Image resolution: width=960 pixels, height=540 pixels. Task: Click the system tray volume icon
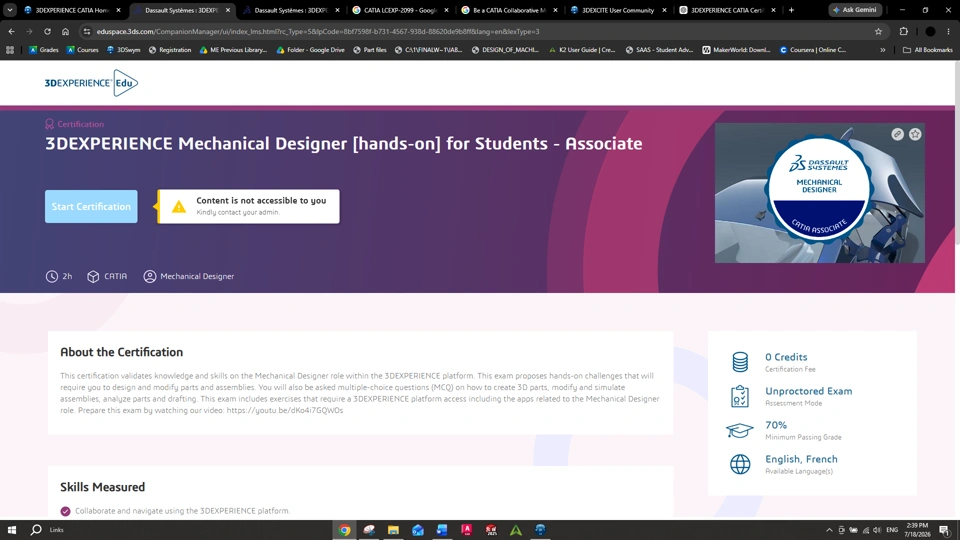877,530
